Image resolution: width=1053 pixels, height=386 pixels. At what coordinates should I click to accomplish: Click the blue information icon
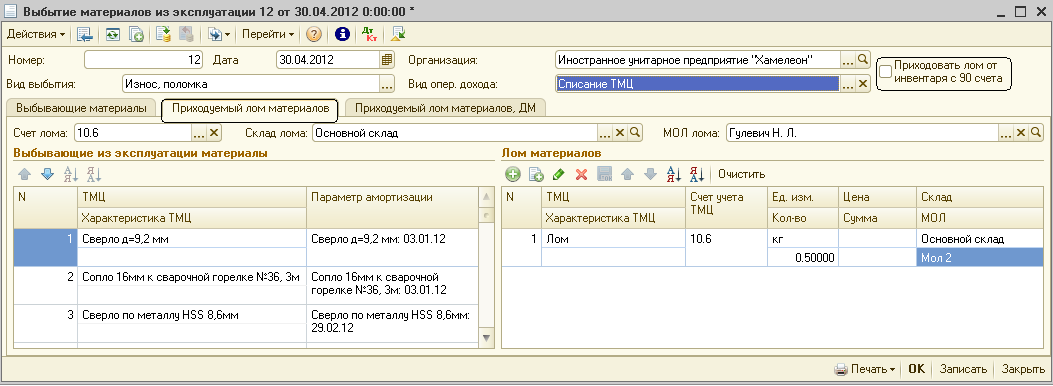tap(342, 34)
